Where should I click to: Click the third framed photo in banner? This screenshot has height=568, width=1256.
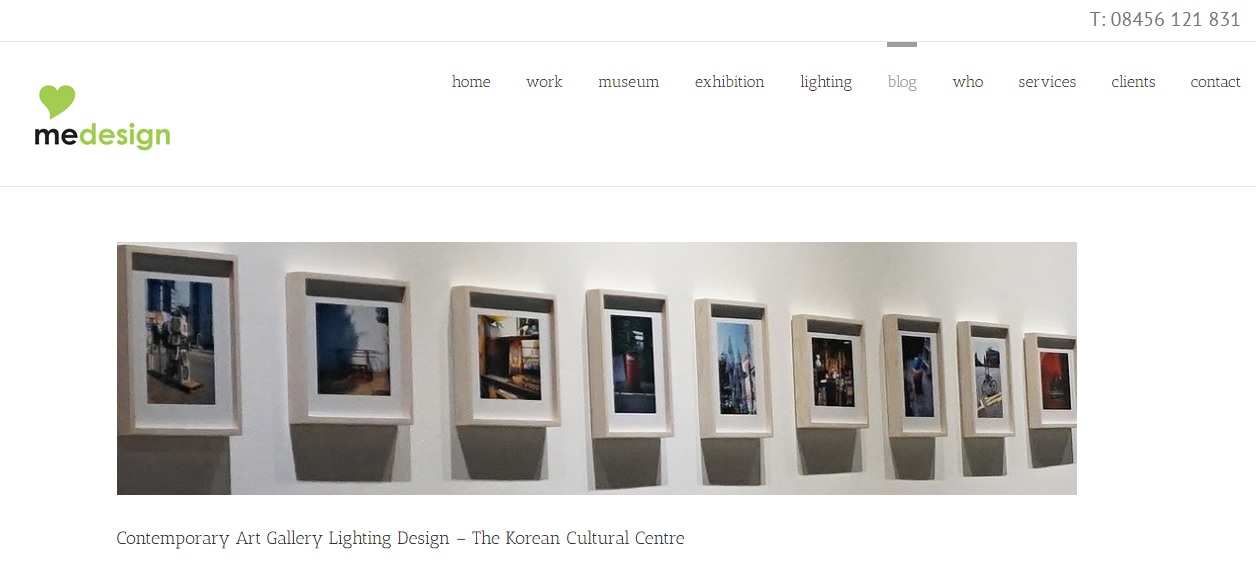(x=506, y=357)
